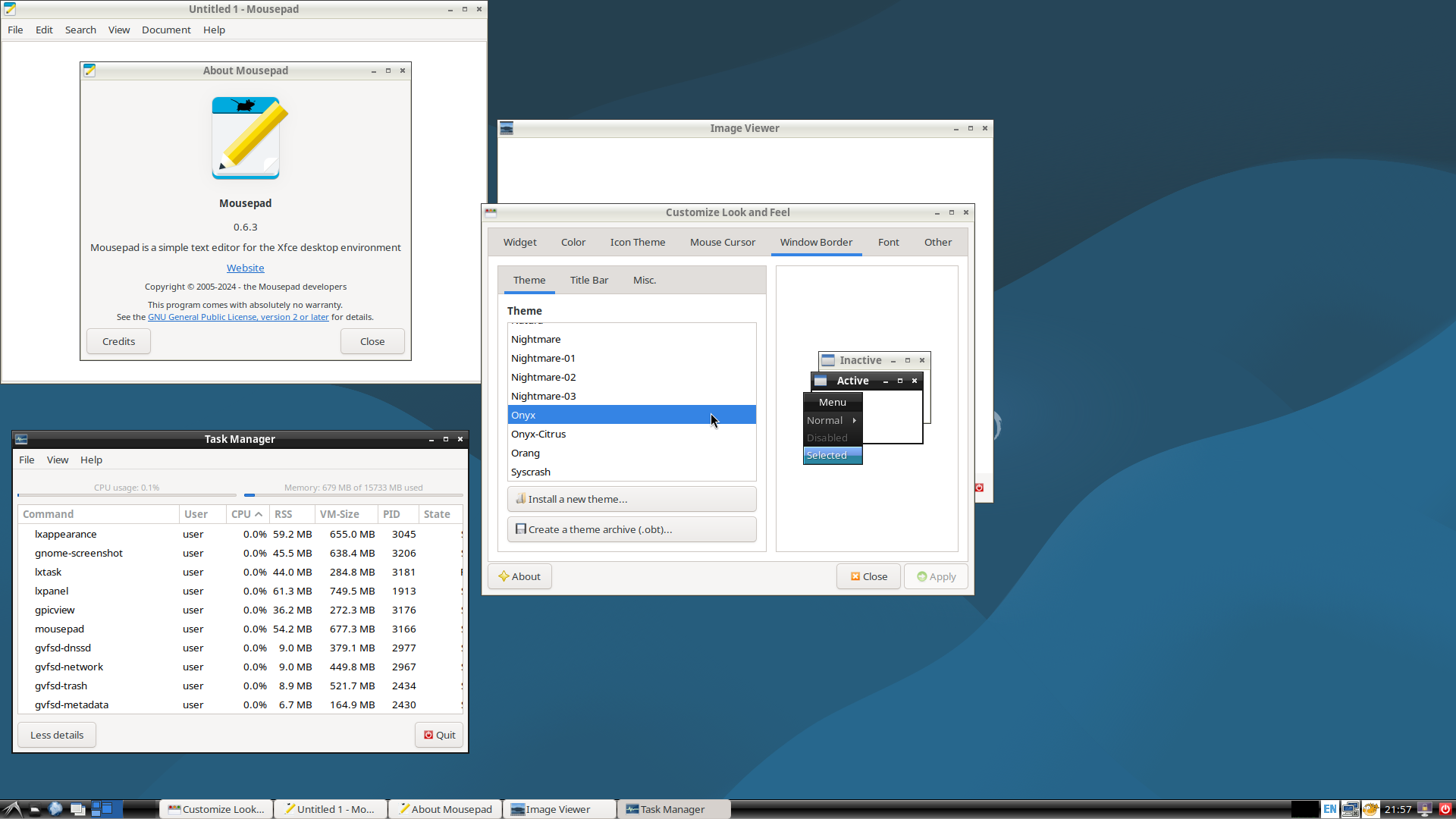1456x819 pixels.
Task: Switch to the Window Border tab
Action: tap(816, 242)
